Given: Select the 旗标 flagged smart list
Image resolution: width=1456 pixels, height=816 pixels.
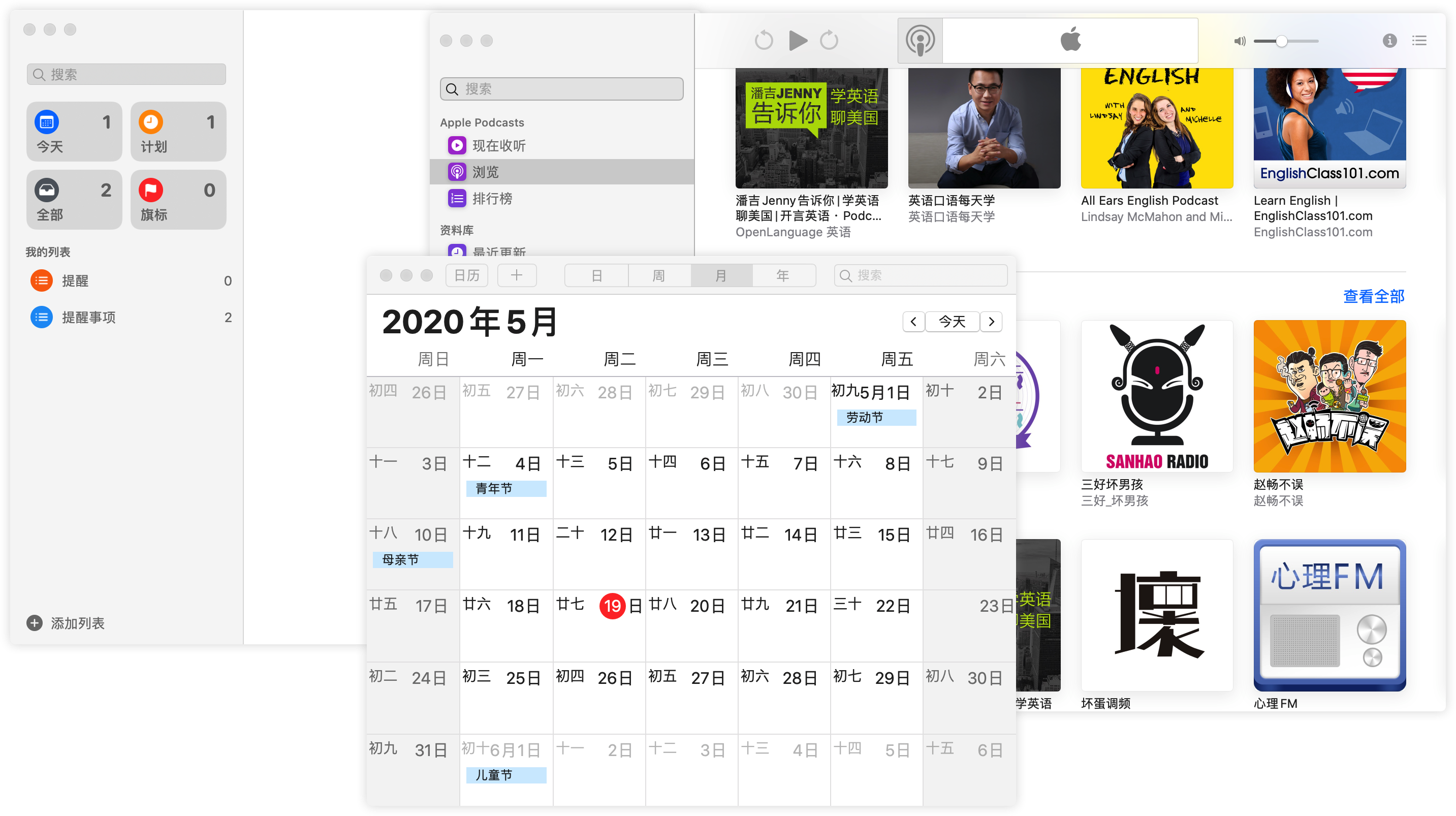Looking at the screenshot, I should (x=178, y=200).
